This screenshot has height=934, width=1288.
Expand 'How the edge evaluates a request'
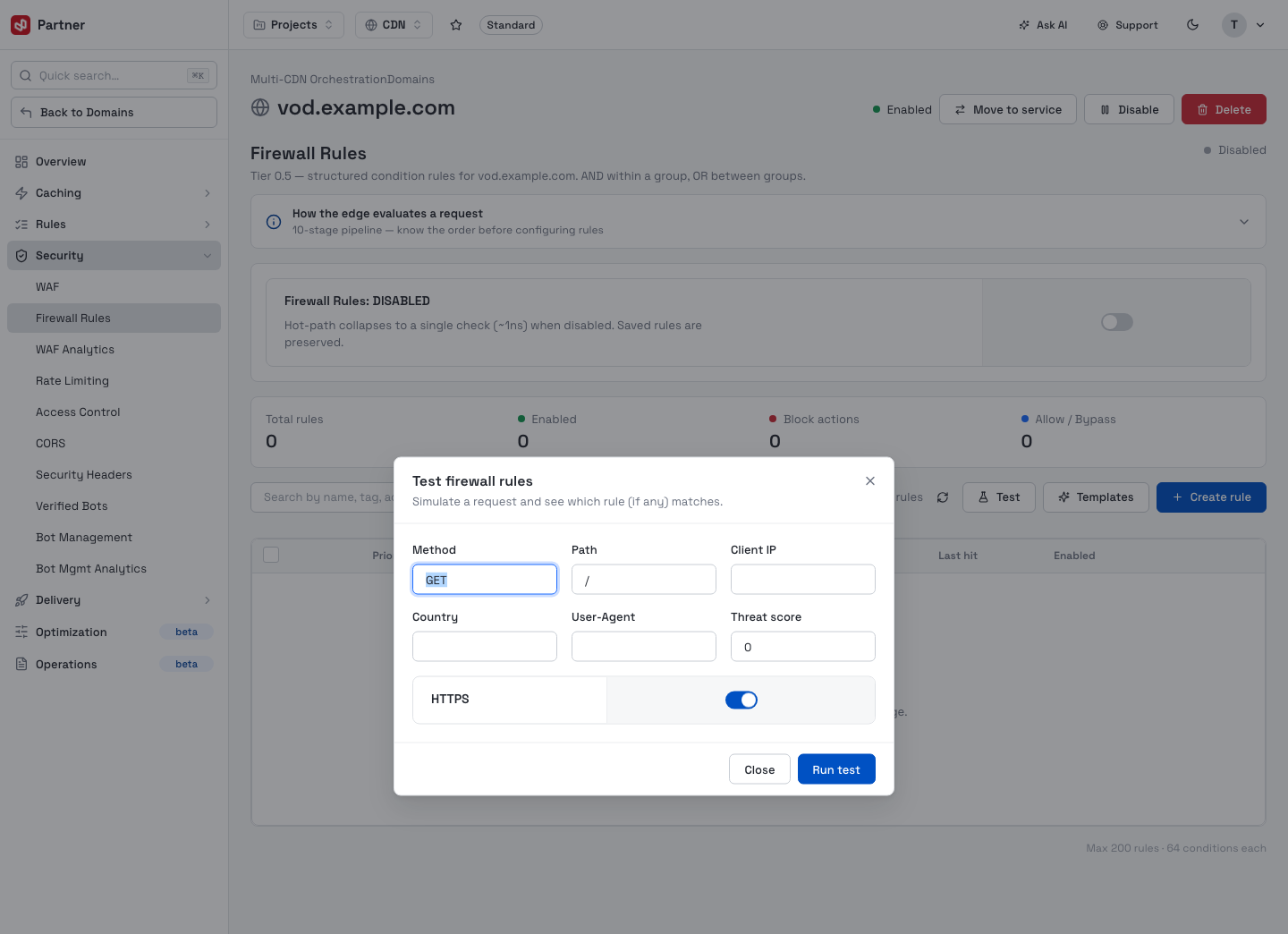pyautogui.click(x=758, y=222)
